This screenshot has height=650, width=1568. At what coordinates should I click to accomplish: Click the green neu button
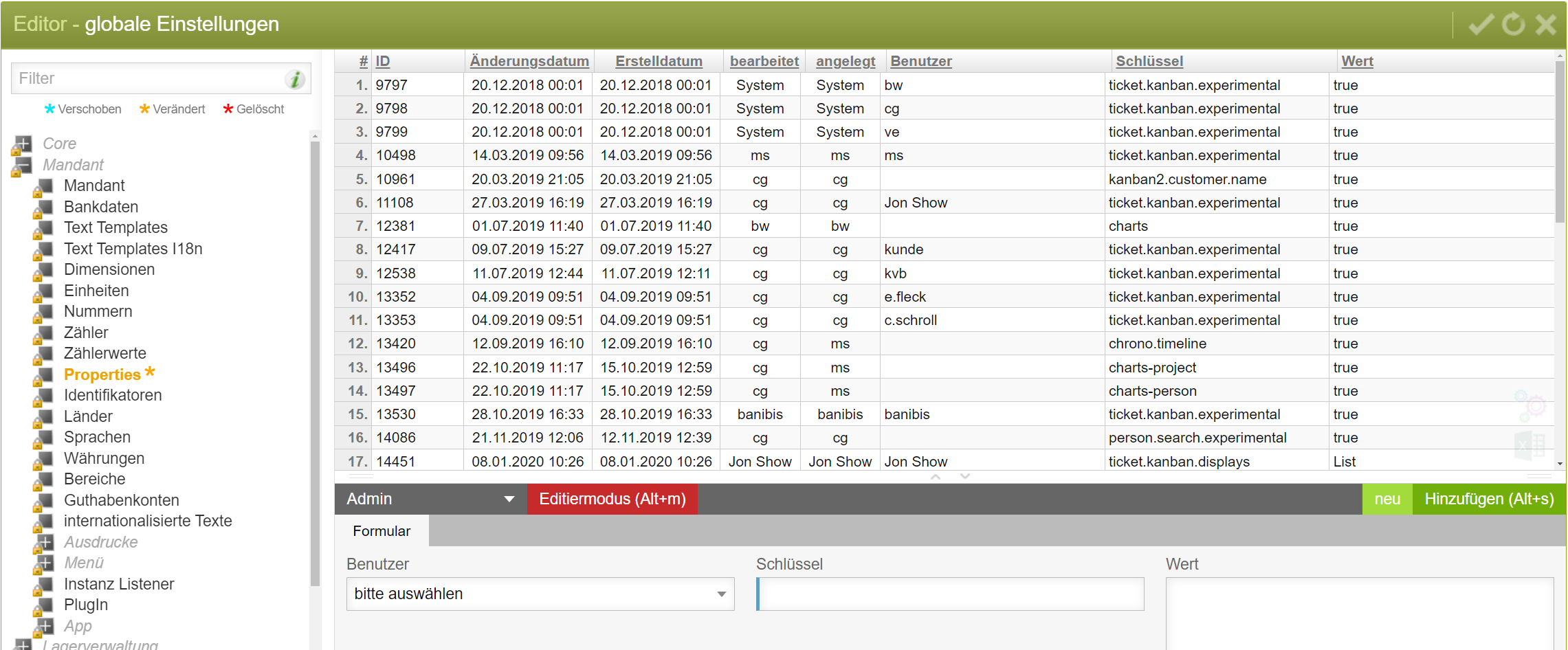point(1387,500)
